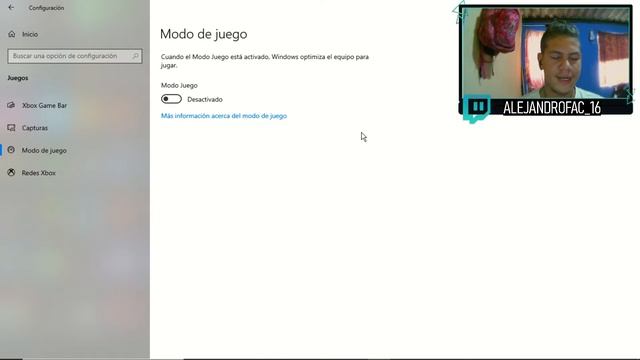The width and height of the screenshot is (640, 360).
Task: Click the Desactivado status label
Action: pos(205,100)
